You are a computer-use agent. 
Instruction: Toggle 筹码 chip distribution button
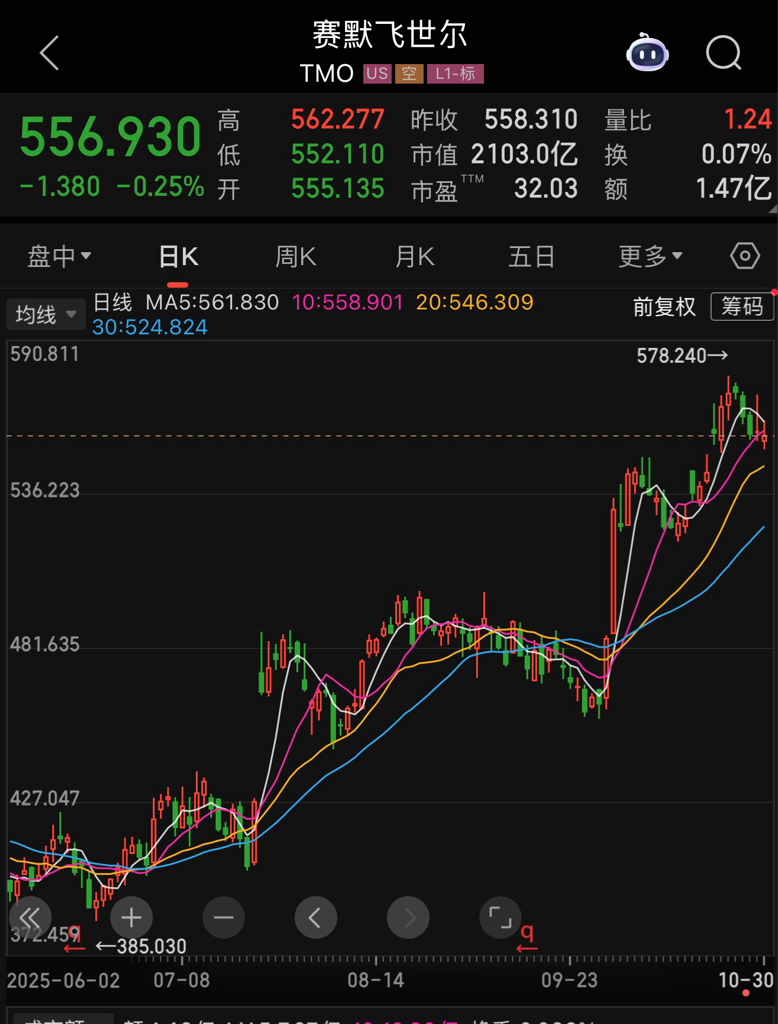741,306
